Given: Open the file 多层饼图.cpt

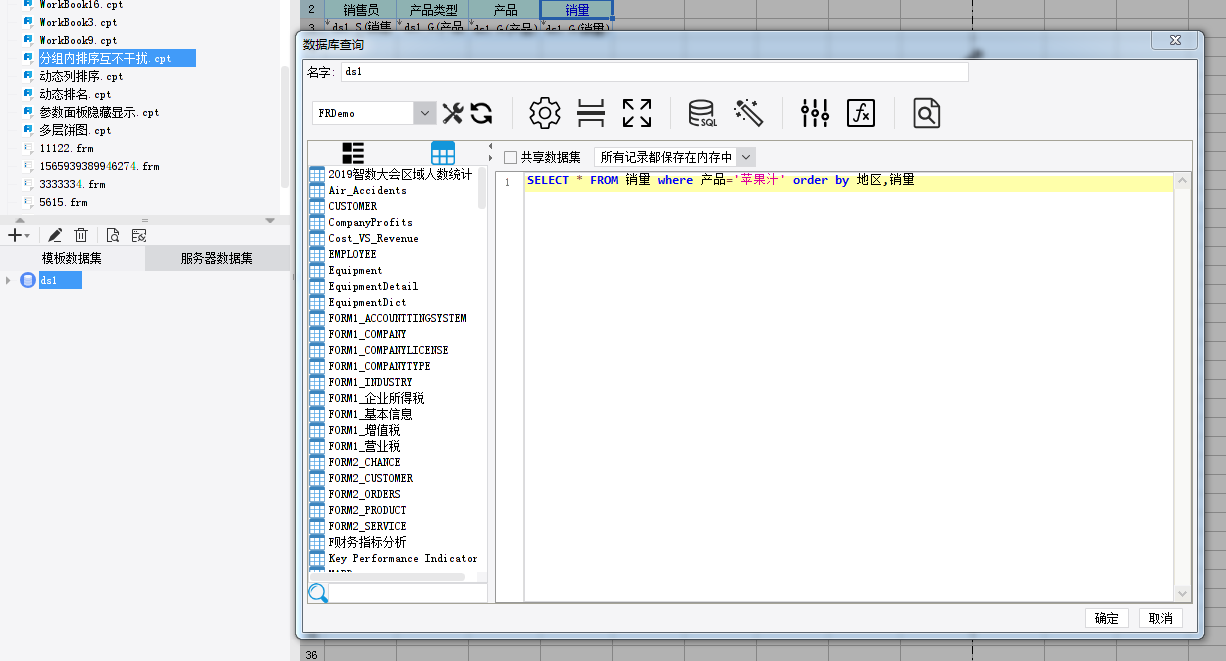Looking at the screenshot, I should 75,130.
